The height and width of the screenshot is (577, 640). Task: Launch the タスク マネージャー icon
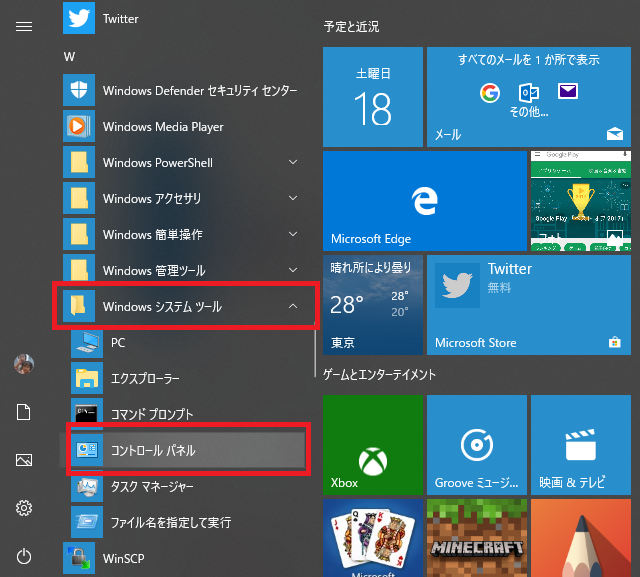point(87,486)
